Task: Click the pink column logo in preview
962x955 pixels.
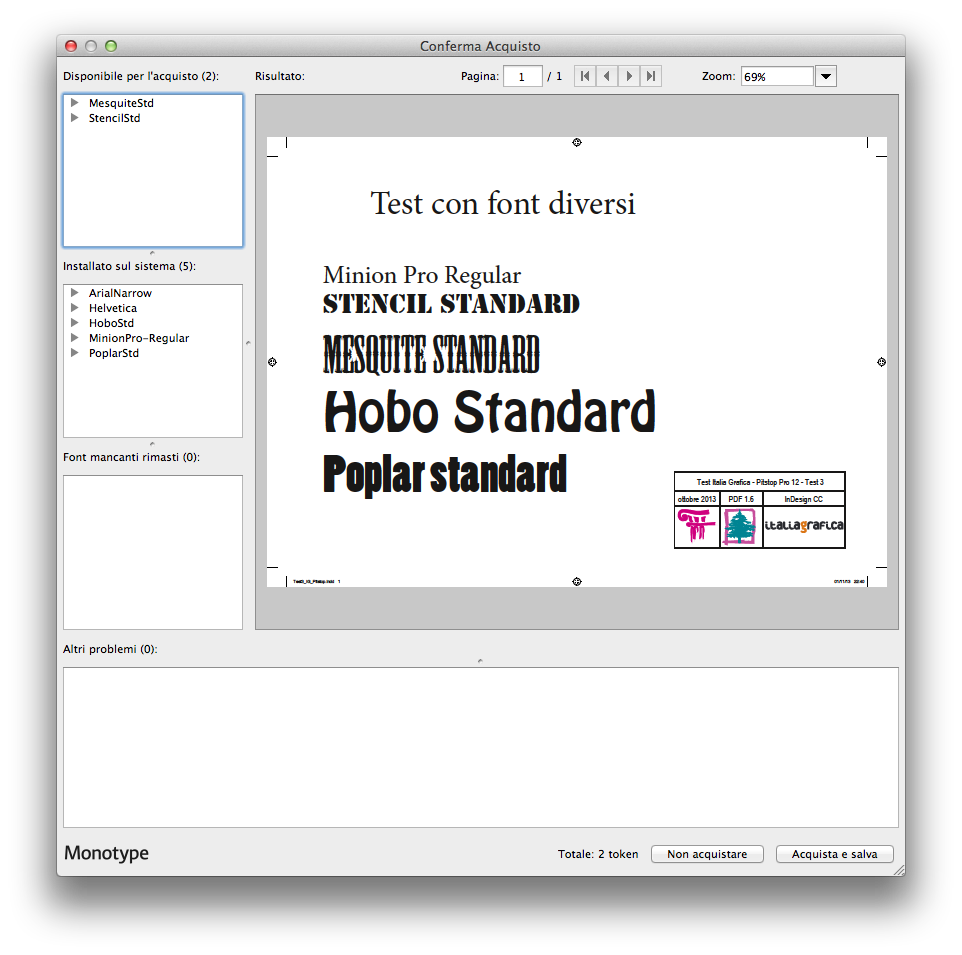Action: (696, 526)
